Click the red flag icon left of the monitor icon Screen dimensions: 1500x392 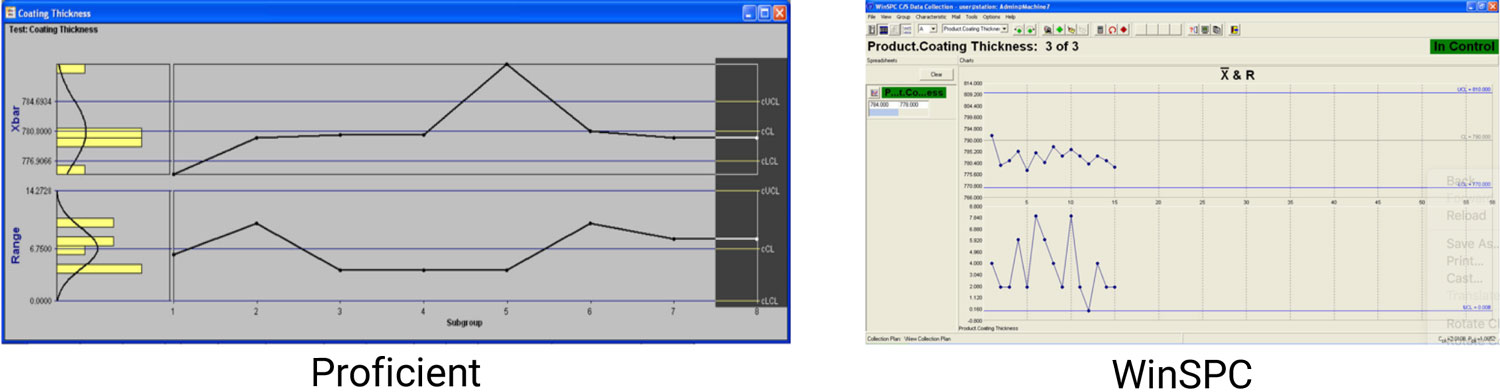[1193, 29]
